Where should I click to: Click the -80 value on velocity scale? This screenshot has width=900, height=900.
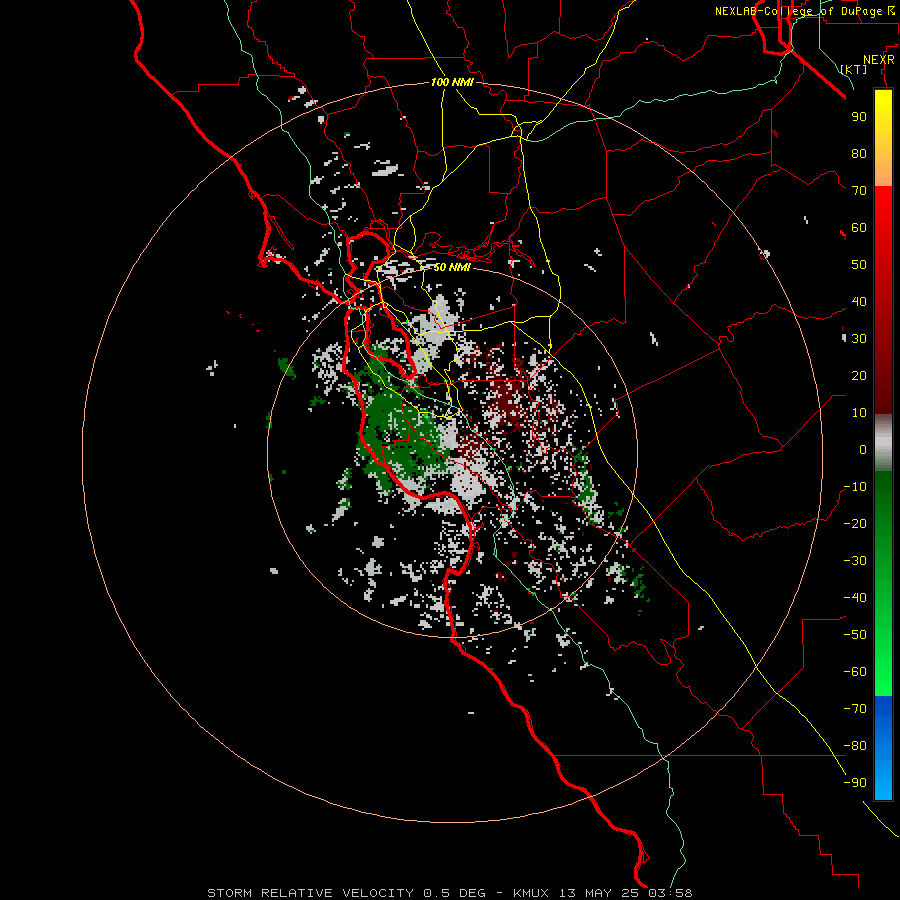pyautogui.click(x=855, y=746)
